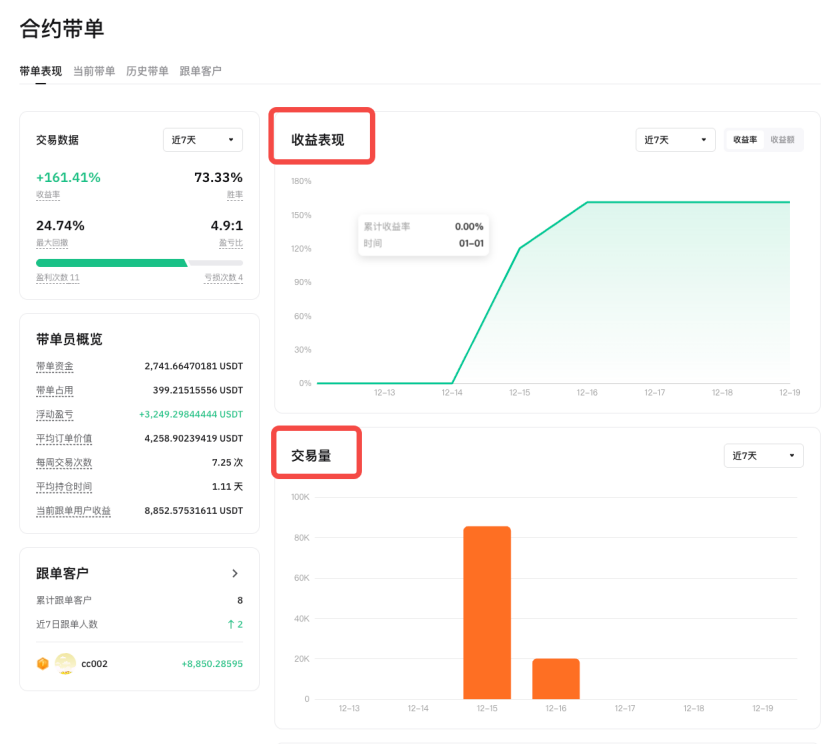Image resolution: width=828 pixels, height=744 pixels.
Task: Click the green win/loss progress bar
Action: 111,263
